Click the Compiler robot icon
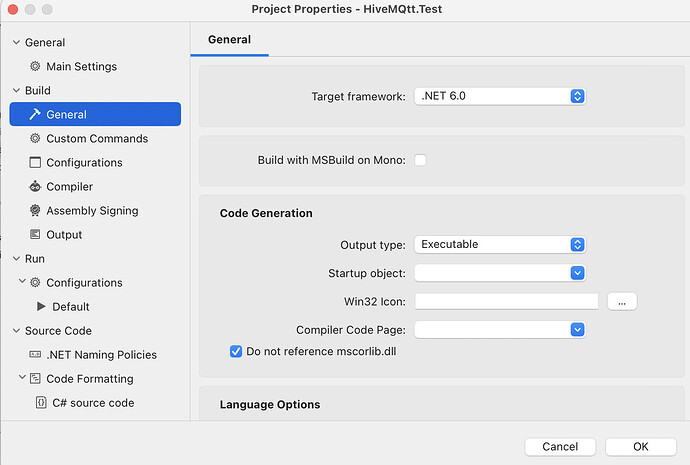The width and height of the screenshot is (690, 465). point(36,187)
